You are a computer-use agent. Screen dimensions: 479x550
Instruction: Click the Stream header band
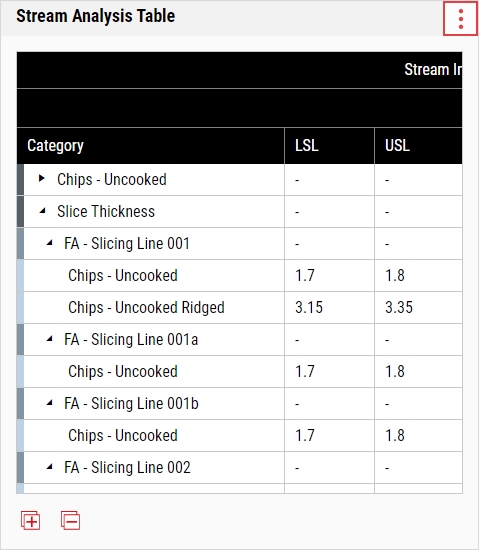[240, 70]
